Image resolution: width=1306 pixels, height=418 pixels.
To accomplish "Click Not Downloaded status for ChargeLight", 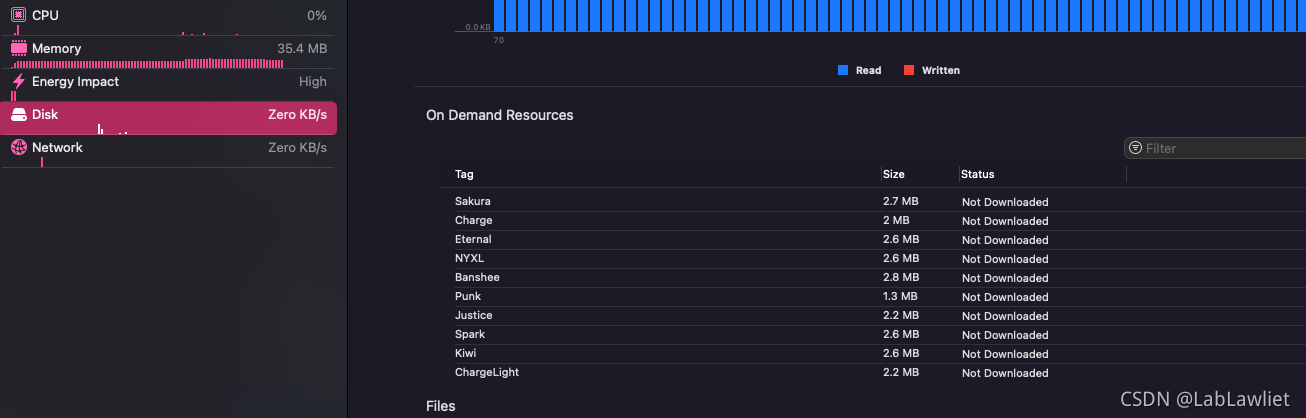I will [x=1005, y=373].
